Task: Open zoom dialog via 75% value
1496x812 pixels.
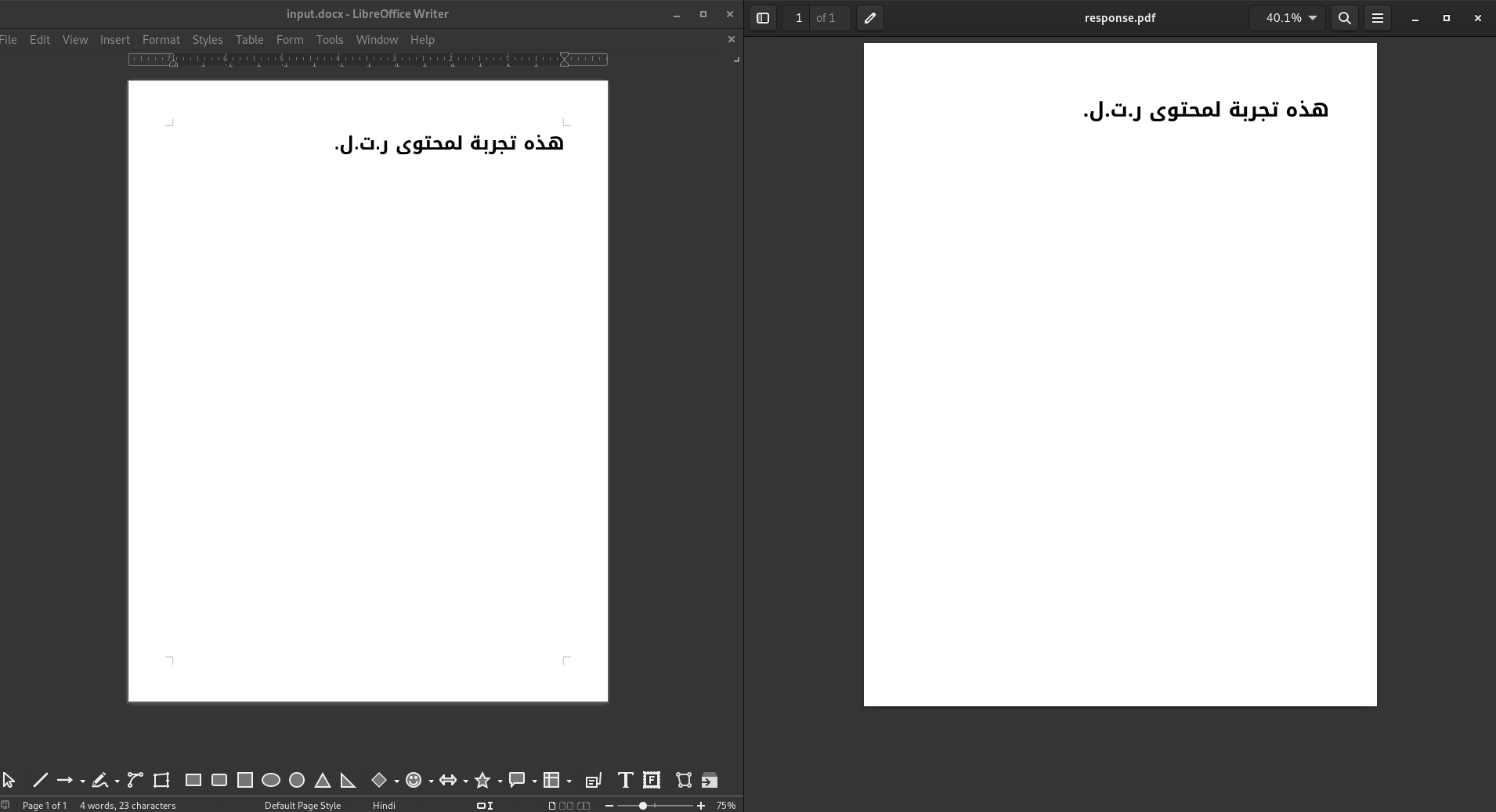Action: coord(726,805)
